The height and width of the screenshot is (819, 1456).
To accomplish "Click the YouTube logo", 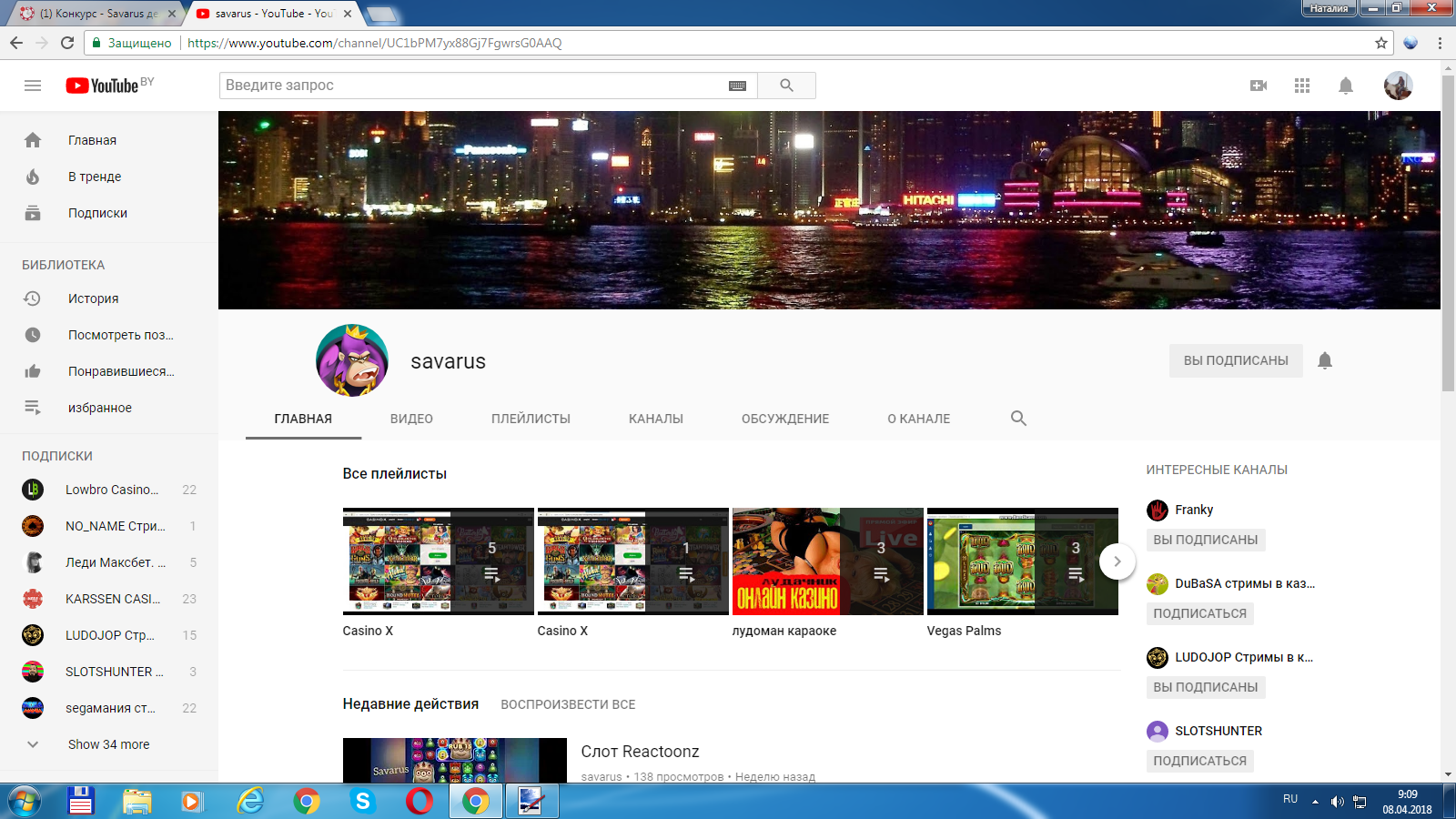I will point(103,86).
